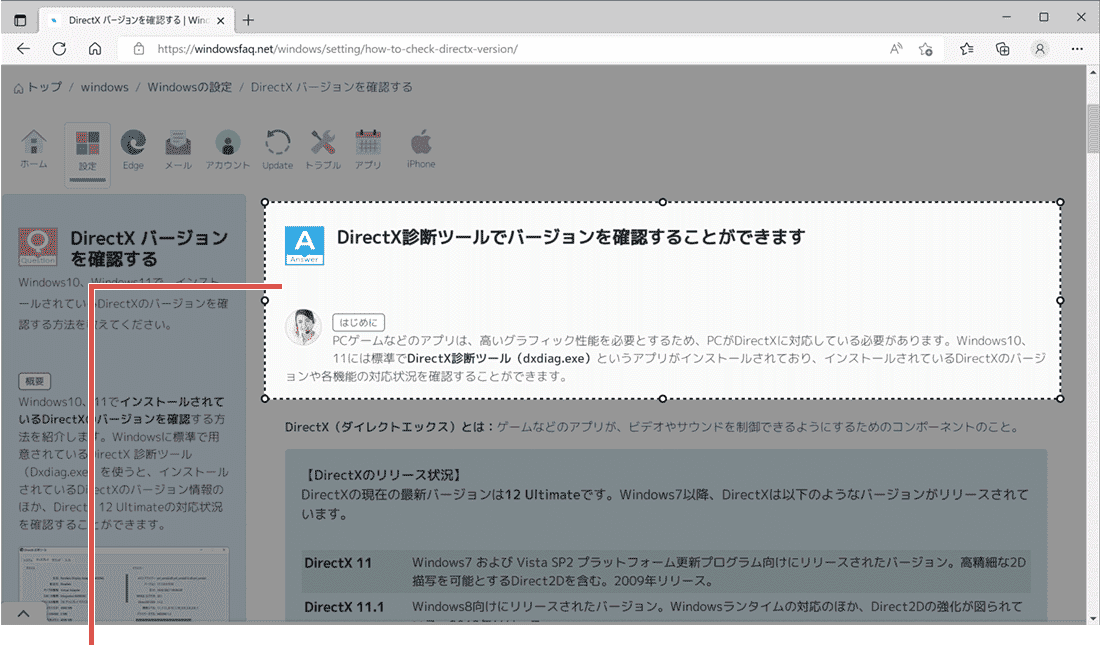This screenshot has height=645, width=1100.
Task: Go back to the previous page
Action: click(23, 49)
